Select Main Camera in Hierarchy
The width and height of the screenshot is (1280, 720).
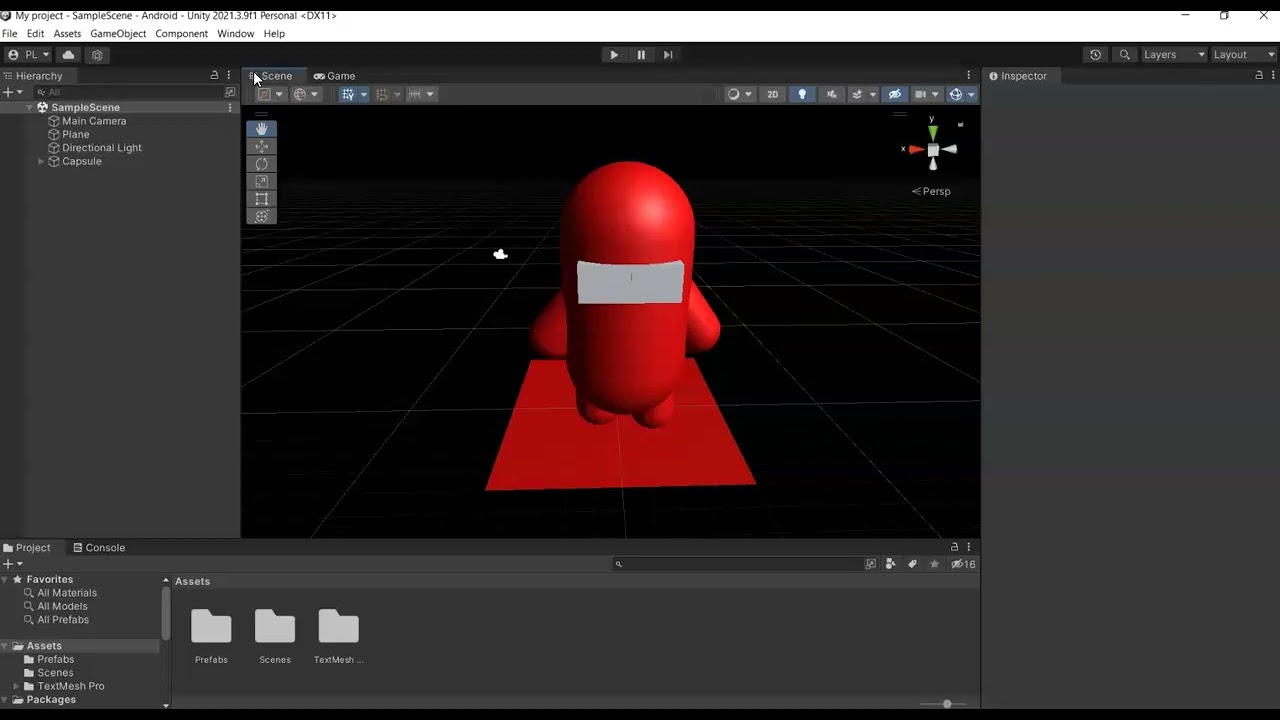click(94, 121)
